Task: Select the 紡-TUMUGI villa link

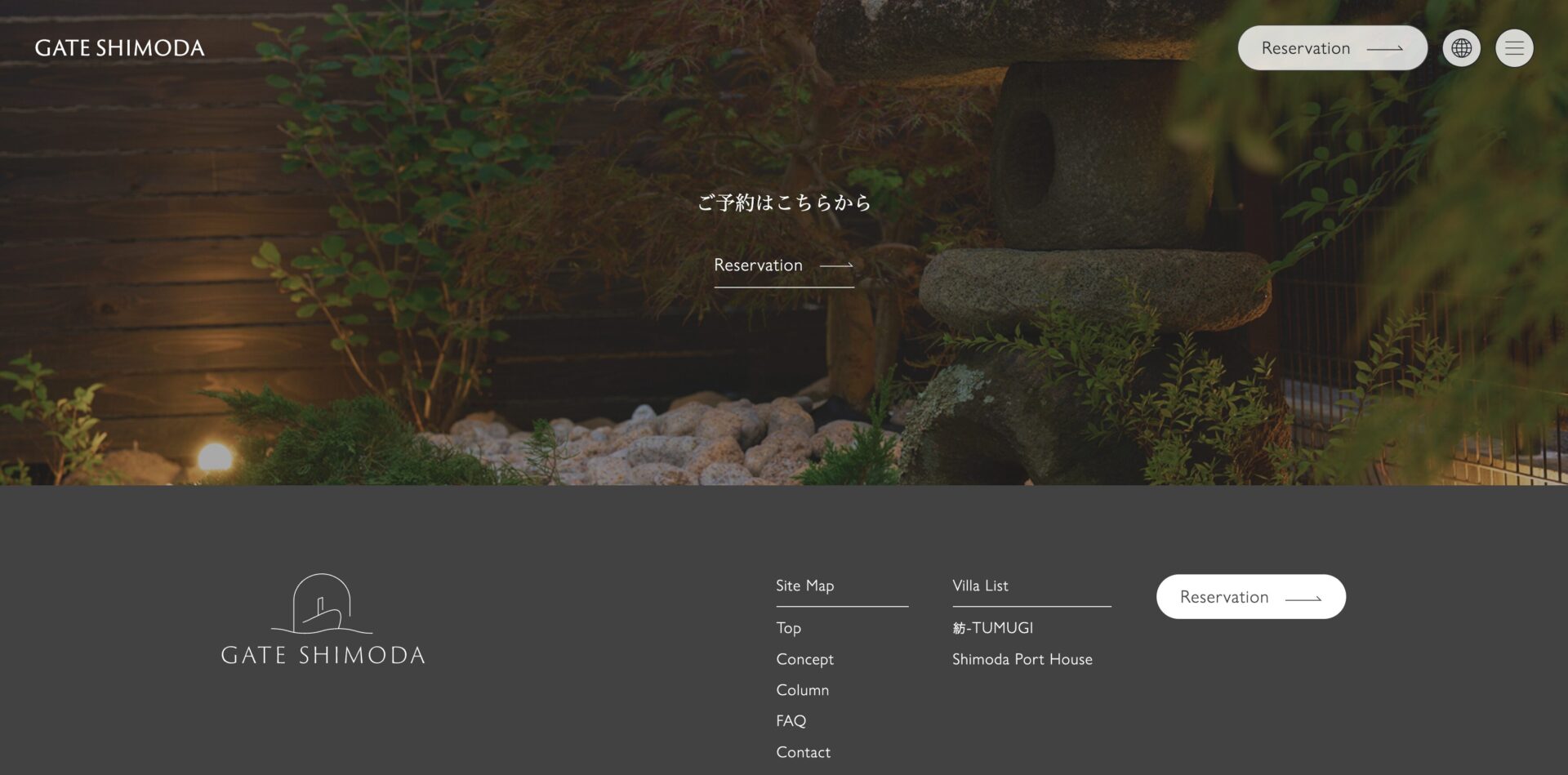Action: coord(992,628)
